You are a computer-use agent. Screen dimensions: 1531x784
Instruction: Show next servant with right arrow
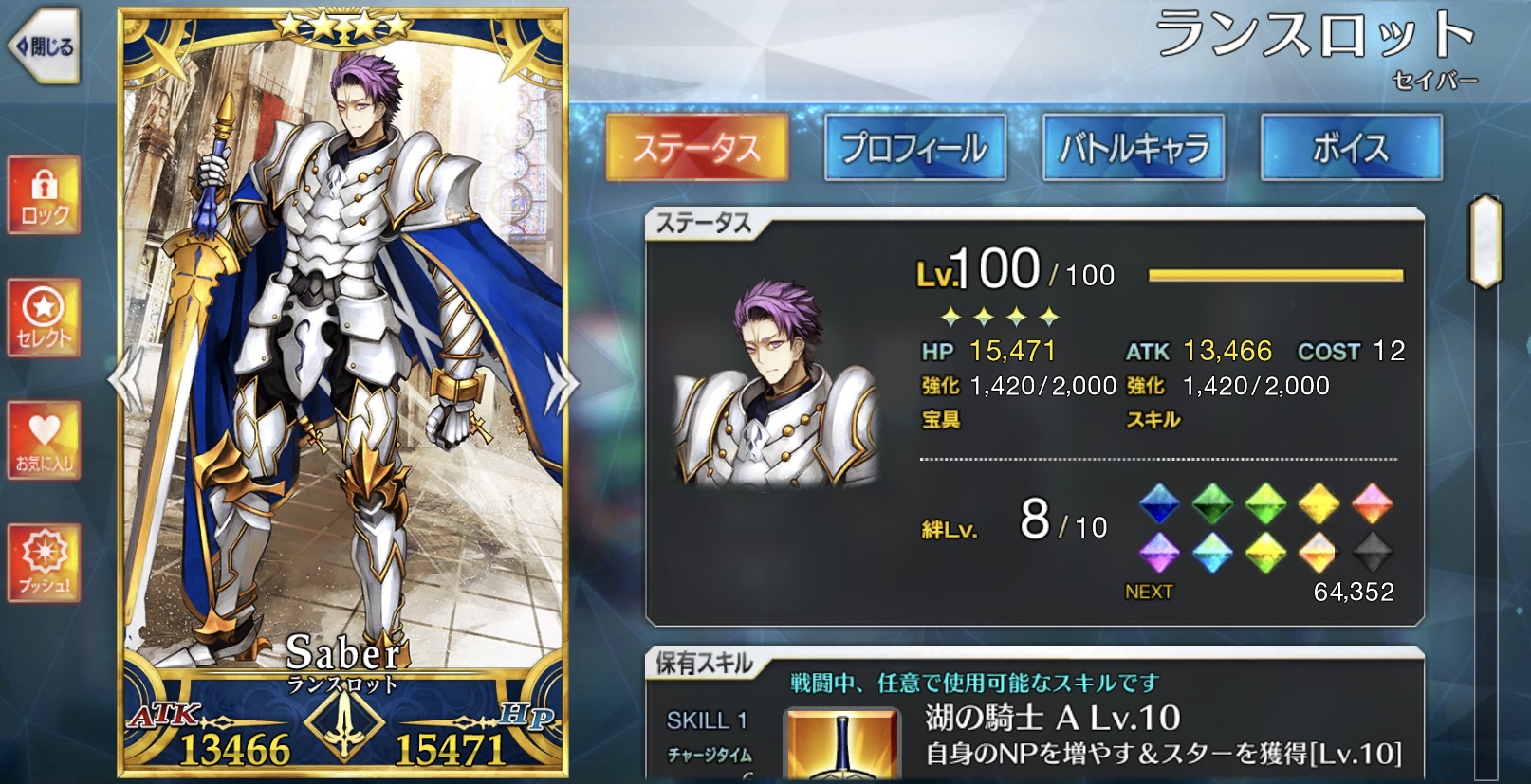coord(562,383)
